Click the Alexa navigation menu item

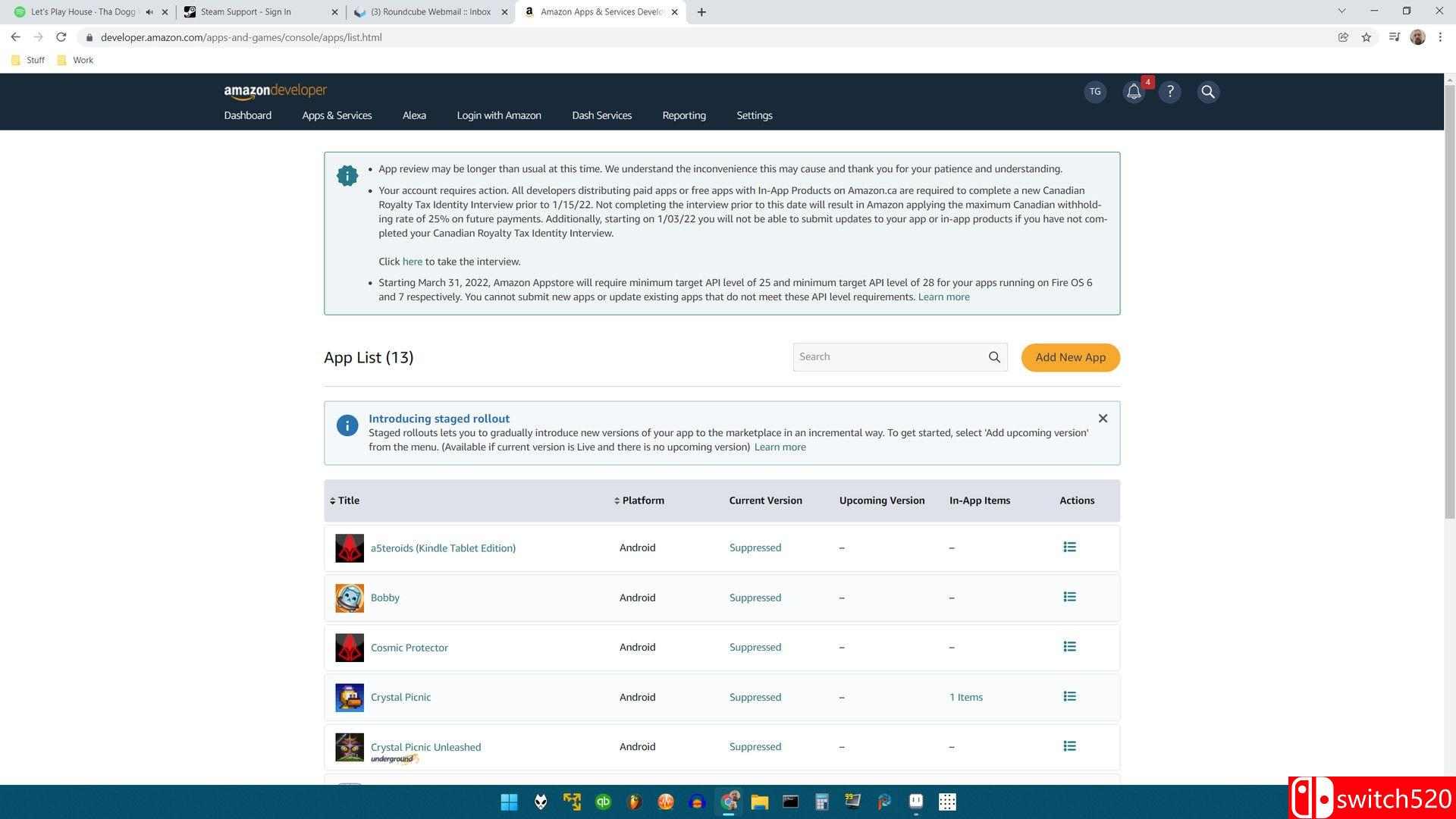click(x=414, y=115)
